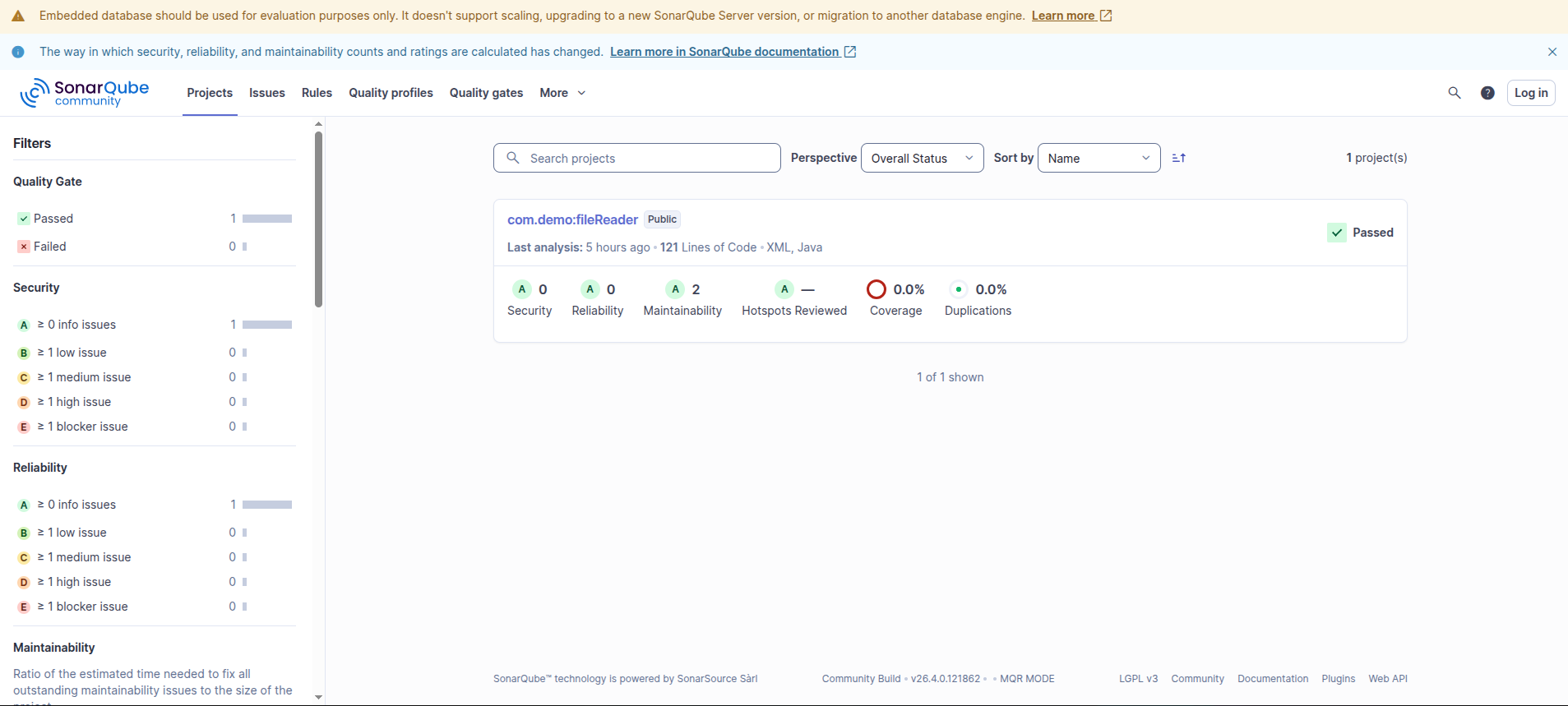Click the sidebar scroll up arrow
Screen dimensions: 1568x706
[x=318, y=124]
